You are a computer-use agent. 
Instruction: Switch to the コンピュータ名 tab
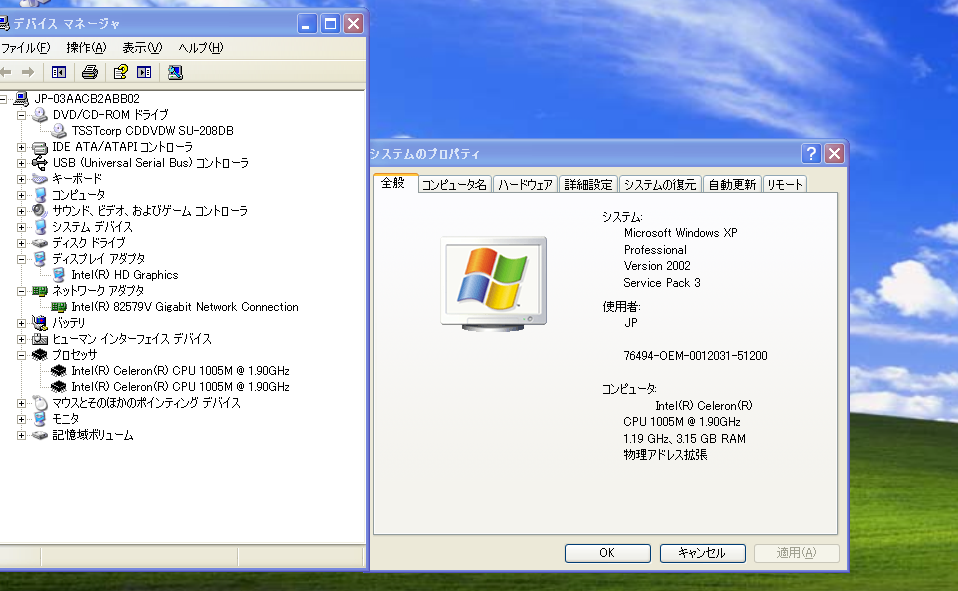454,185
